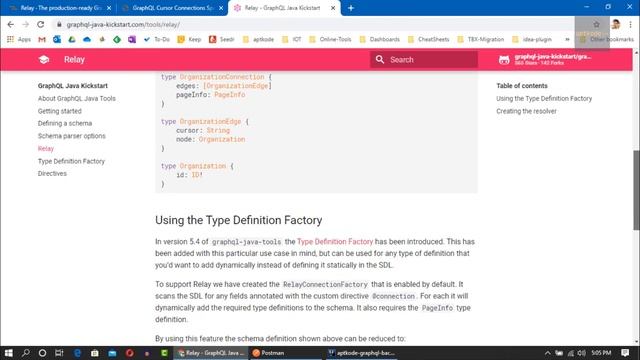Expand the Dashboards bookmarks folder

(380, 39)
